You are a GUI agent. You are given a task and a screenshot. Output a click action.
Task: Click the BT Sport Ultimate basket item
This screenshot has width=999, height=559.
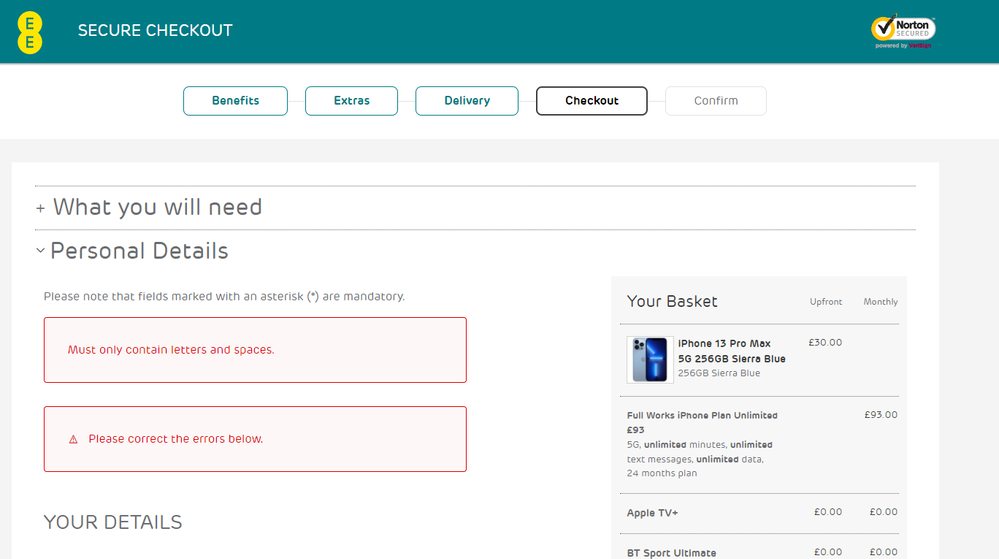click(671, 553)
